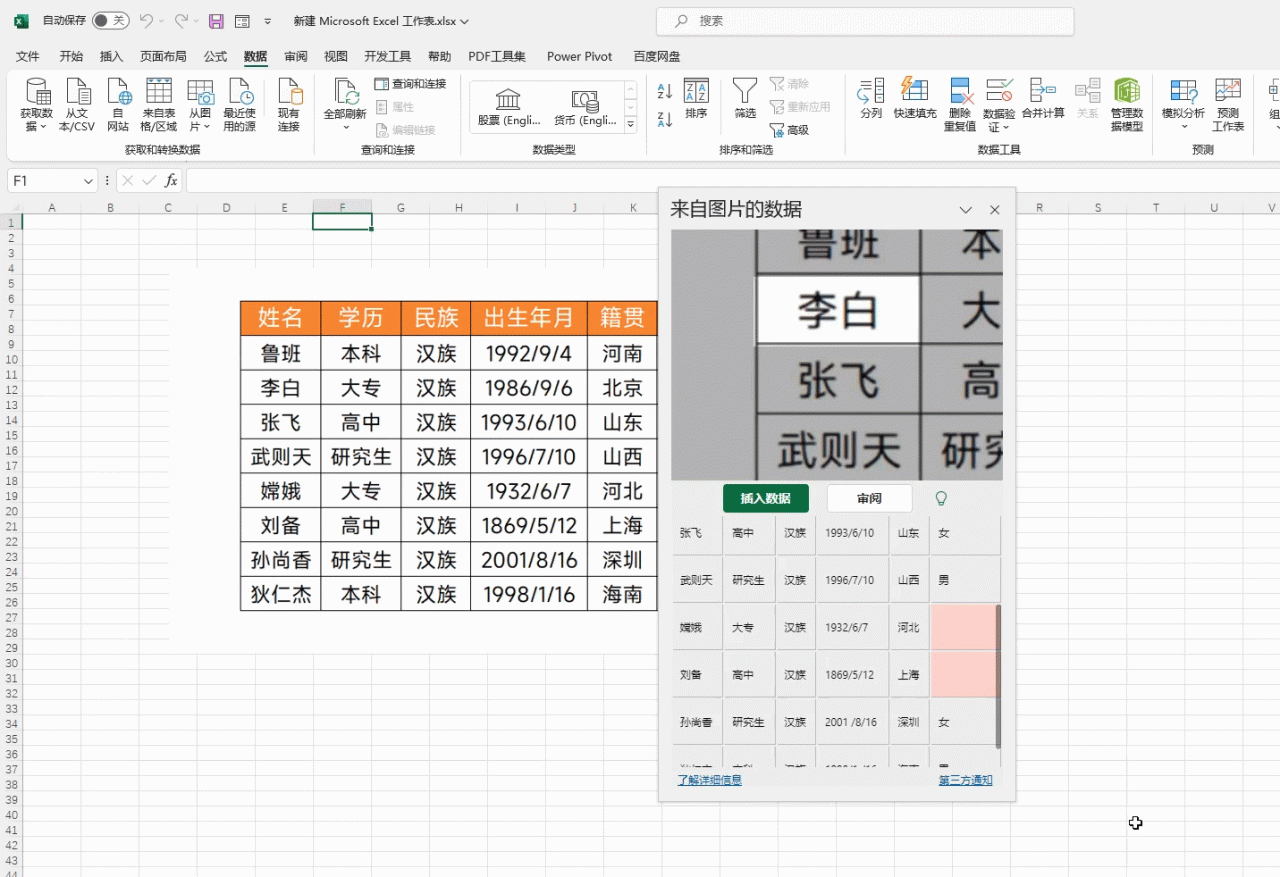
Task: Open 查询和连接 pane button
Action: 411,84
